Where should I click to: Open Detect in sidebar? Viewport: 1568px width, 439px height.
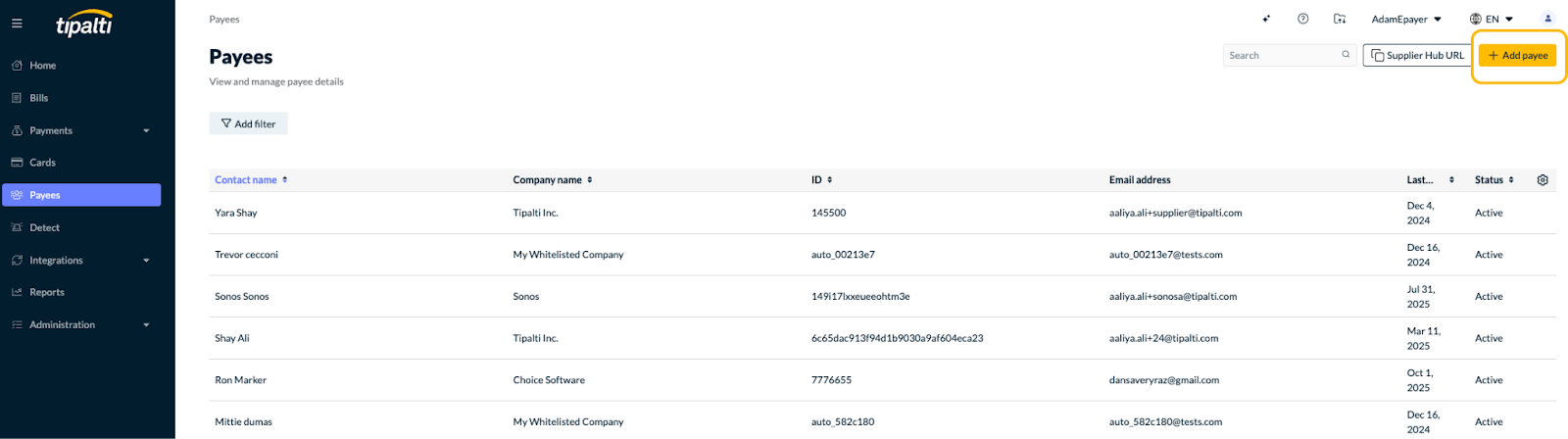click(x=81, y=227)
